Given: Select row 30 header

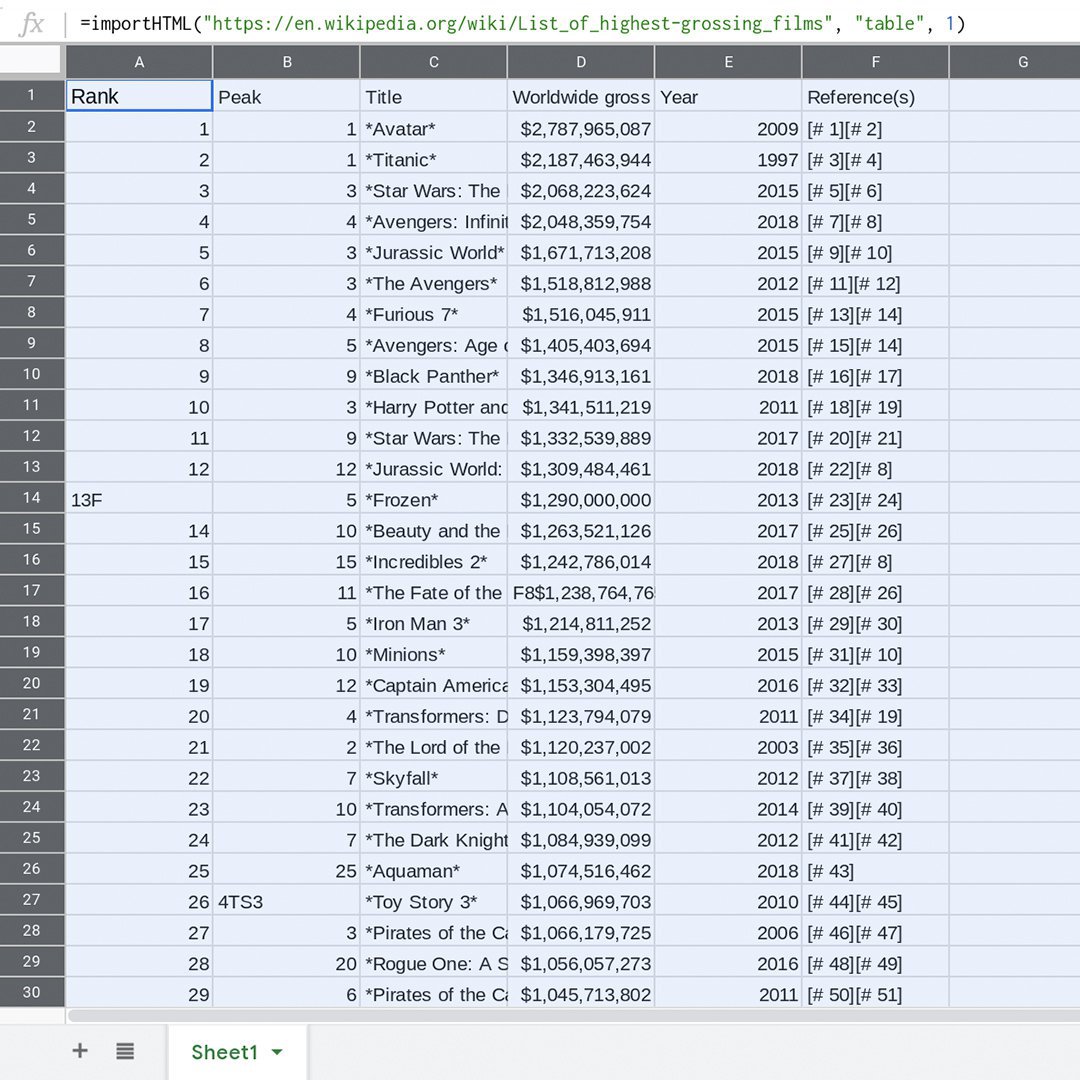Looking at the screenshot, I should 32,993.
